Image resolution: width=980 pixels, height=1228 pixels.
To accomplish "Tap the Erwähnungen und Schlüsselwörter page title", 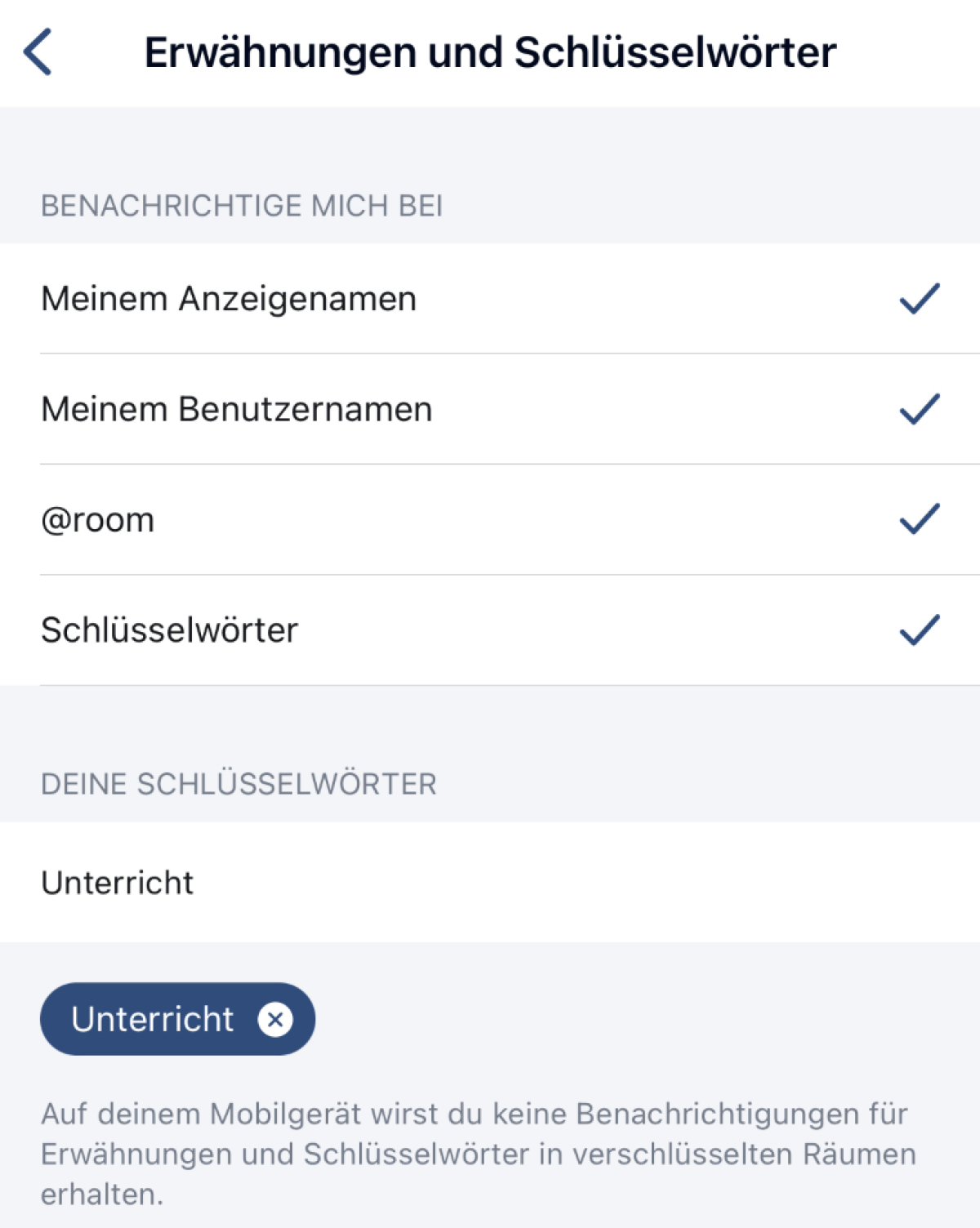I will pos(490,52).
